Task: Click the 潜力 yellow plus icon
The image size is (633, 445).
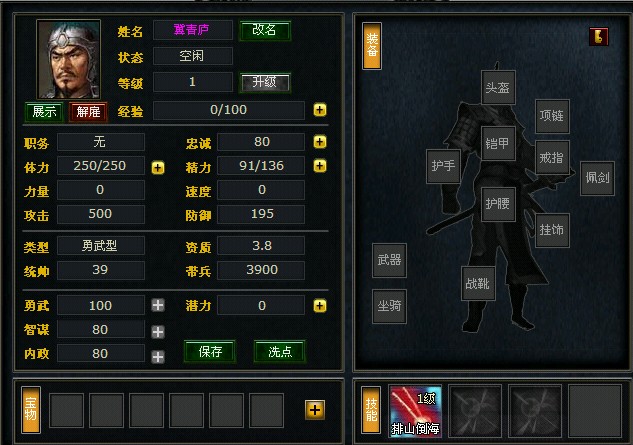Action: [320, 306]
